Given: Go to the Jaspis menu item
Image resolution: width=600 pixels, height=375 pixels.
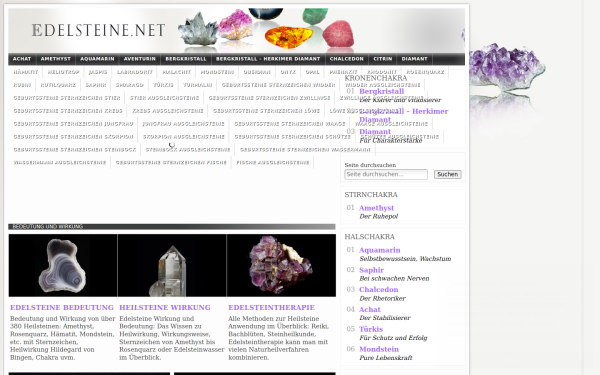Looking at the screenshot, I should 98,72.
